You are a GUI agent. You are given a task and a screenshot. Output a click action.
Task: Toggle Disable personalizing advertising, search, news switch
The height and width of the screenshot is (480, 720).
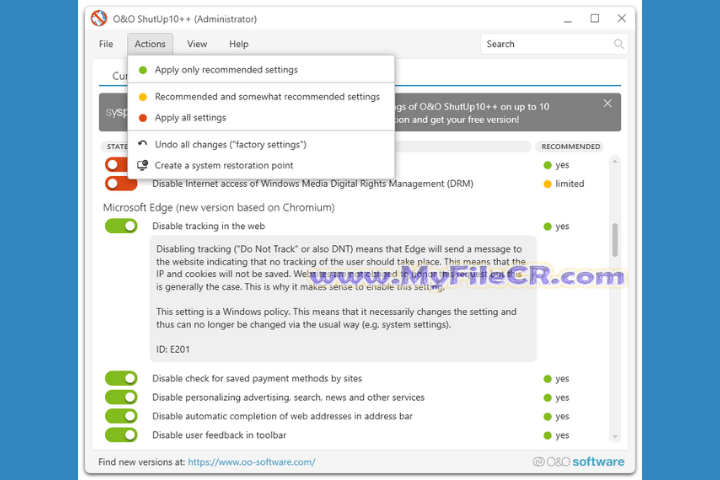[121, 397]
